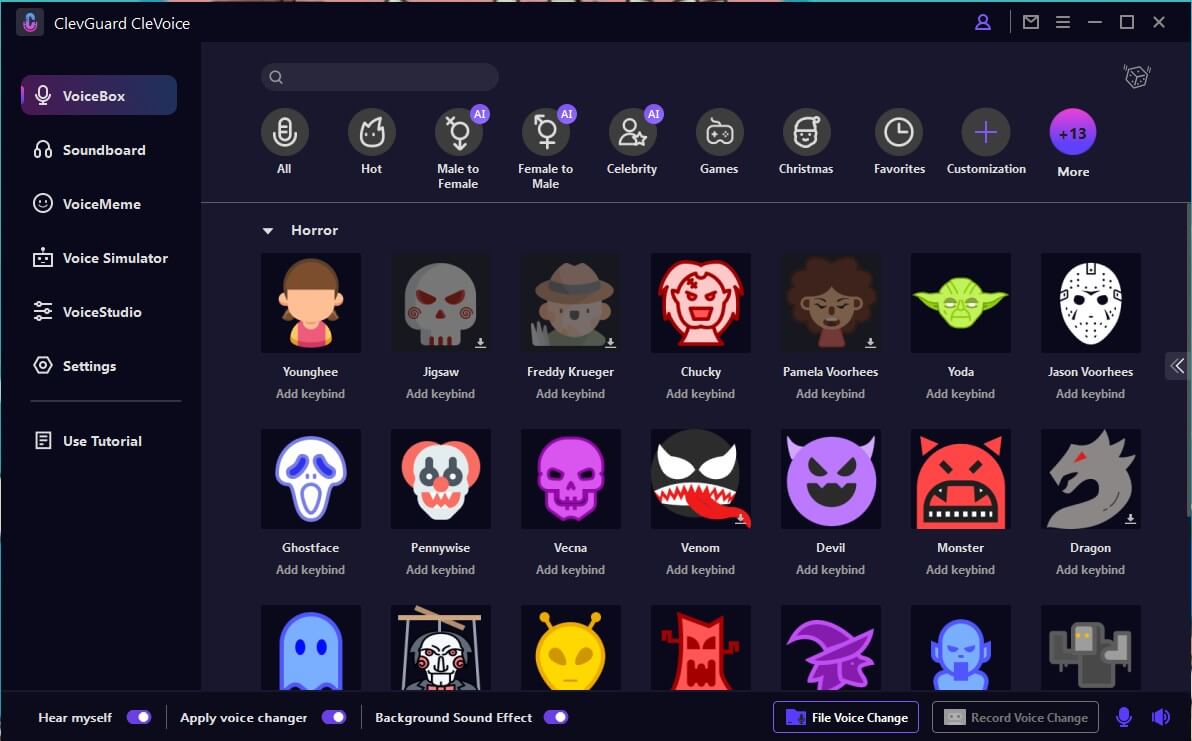This screenshot has width=1192, height=741.
Task: Select the purple witch hat thumbnail
Action: (831, 648)
